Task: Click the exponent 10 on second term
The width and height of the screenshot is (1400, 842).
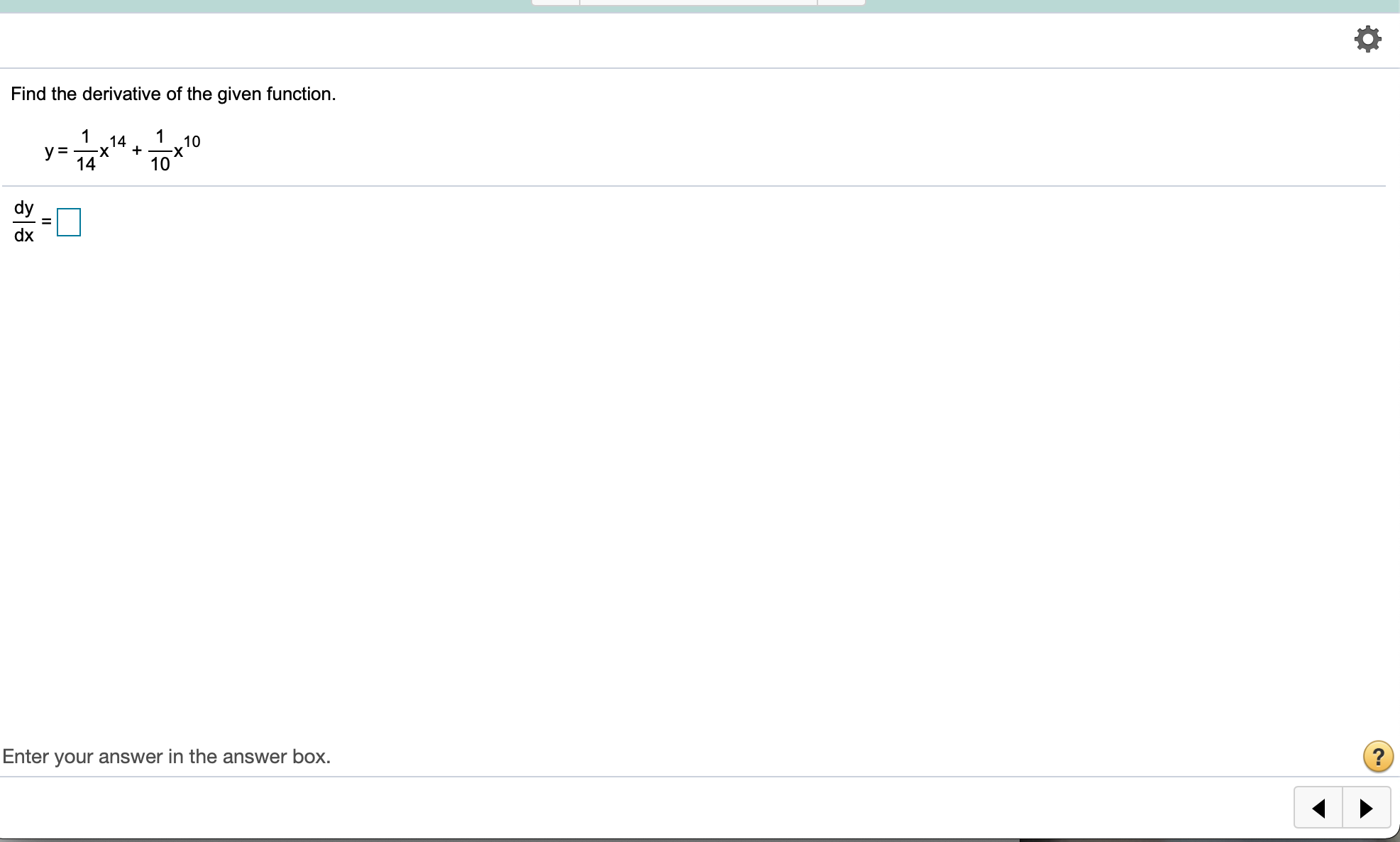Action: tap(192, 141)
